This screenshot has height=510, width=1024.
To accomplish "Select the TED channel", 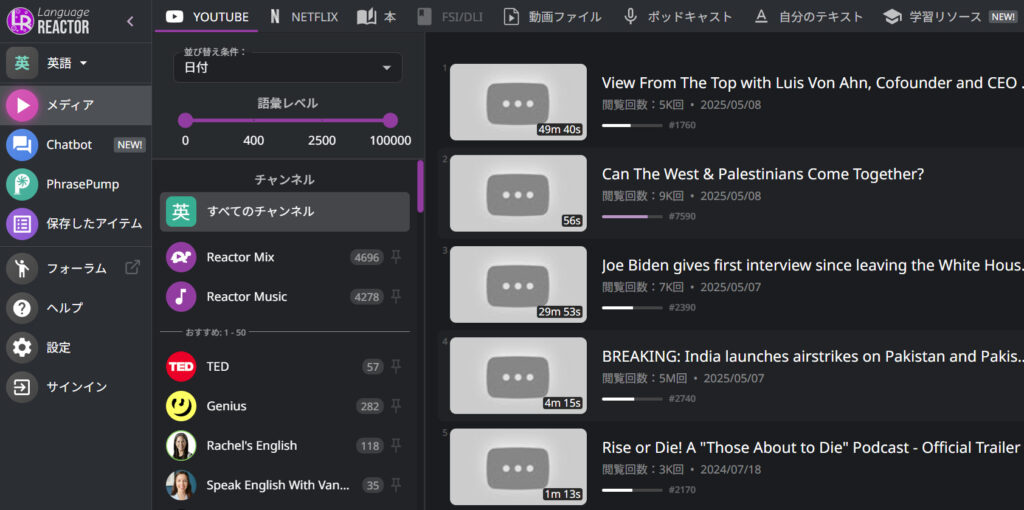I will point(285,367).
